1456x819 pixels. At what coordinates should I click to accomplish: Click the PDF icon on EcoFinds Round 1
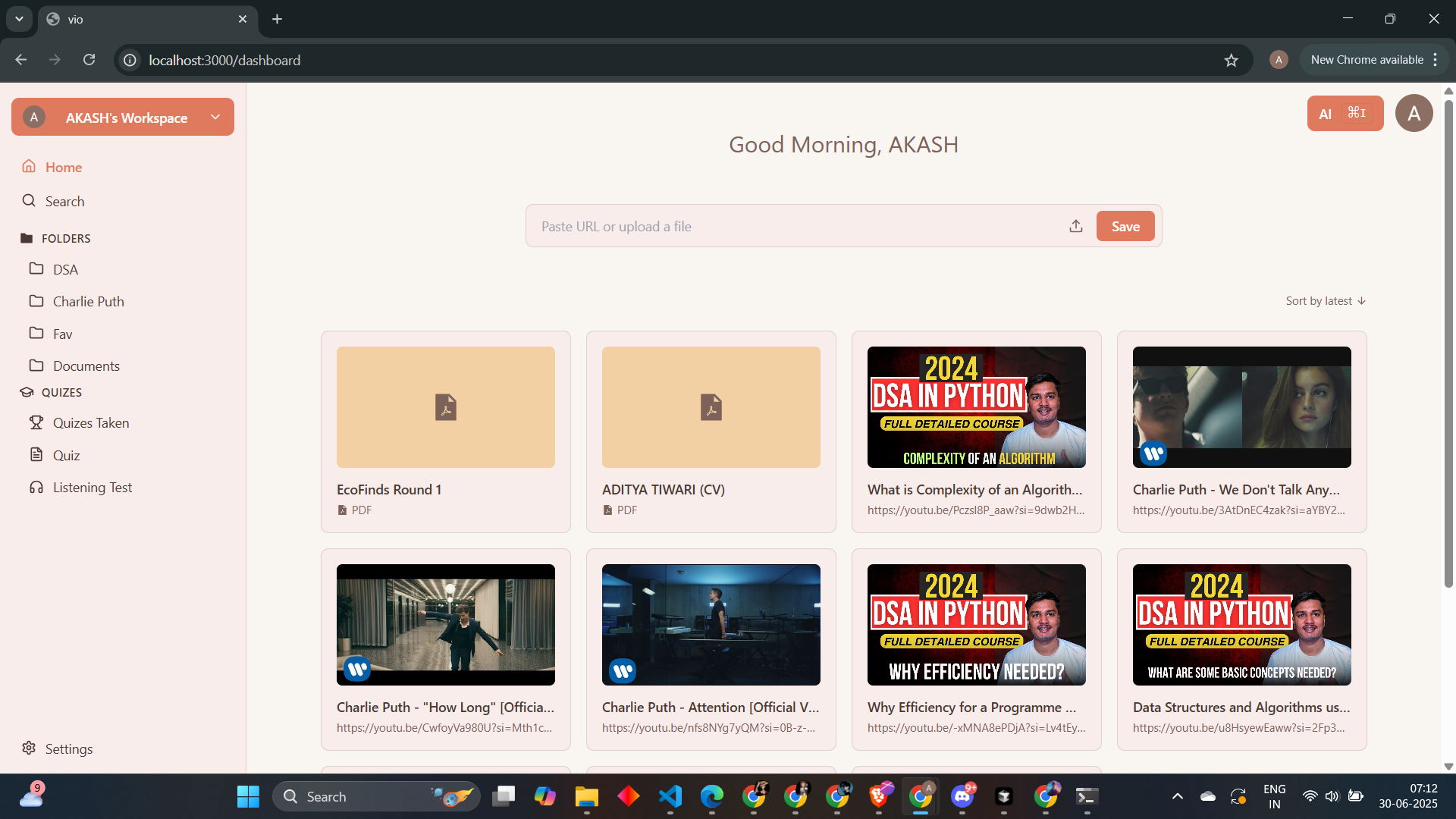445,407
